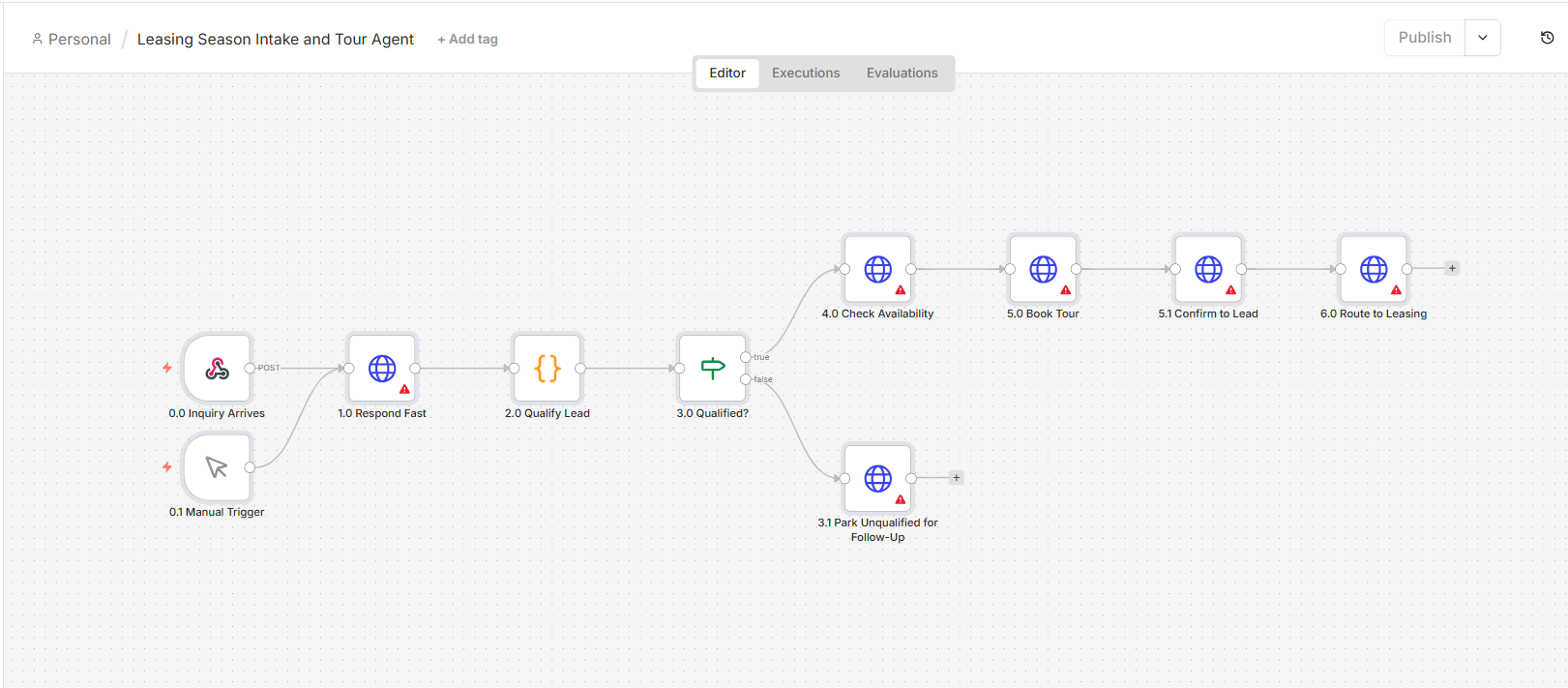Select the 5.1 Confirm to Lead node
This screenshot has height=688, width=1568.
(1208, 269)
